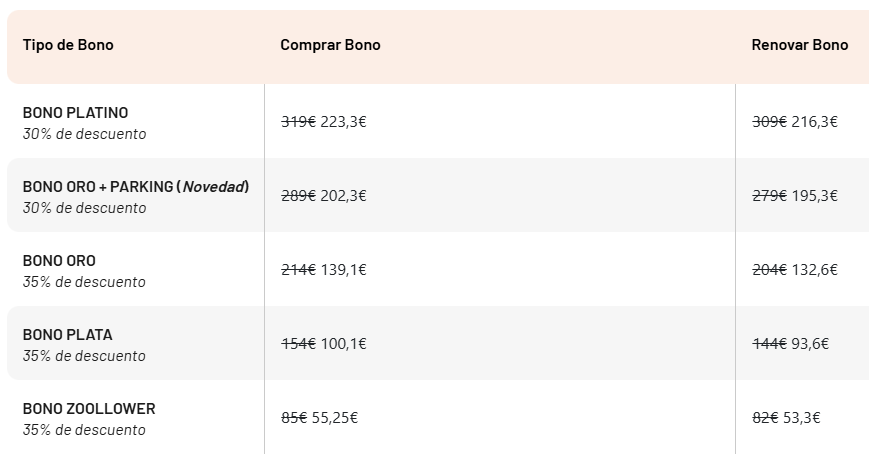Click the Comprar Bono column header
869x471 pixels.
coord(330,45)
